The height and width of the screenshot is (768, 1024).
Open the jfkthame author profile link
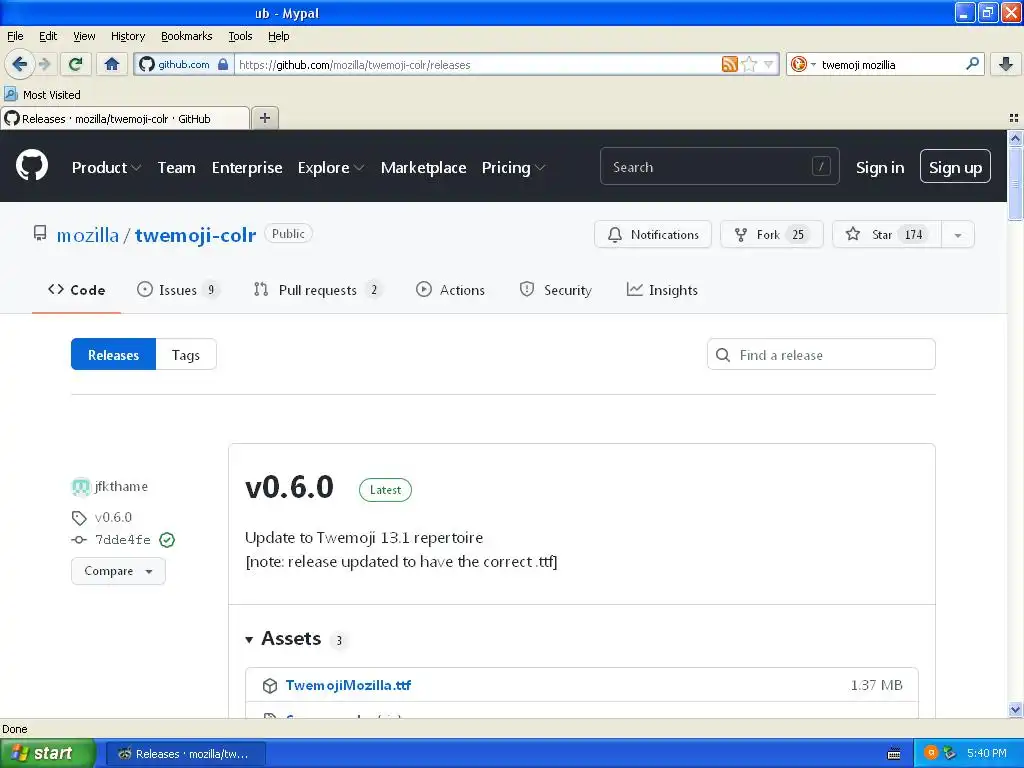(x=121, y=487)
